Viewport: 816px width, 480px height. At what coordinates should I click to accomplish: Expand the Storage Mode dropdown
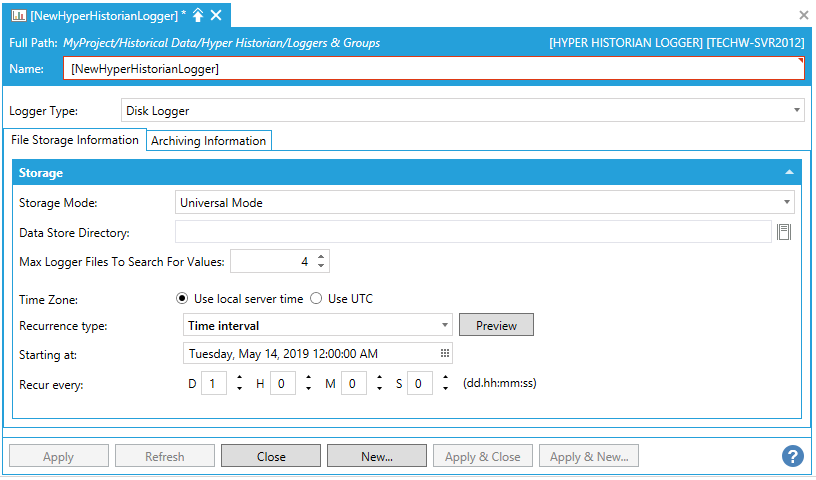pos(788,202)
